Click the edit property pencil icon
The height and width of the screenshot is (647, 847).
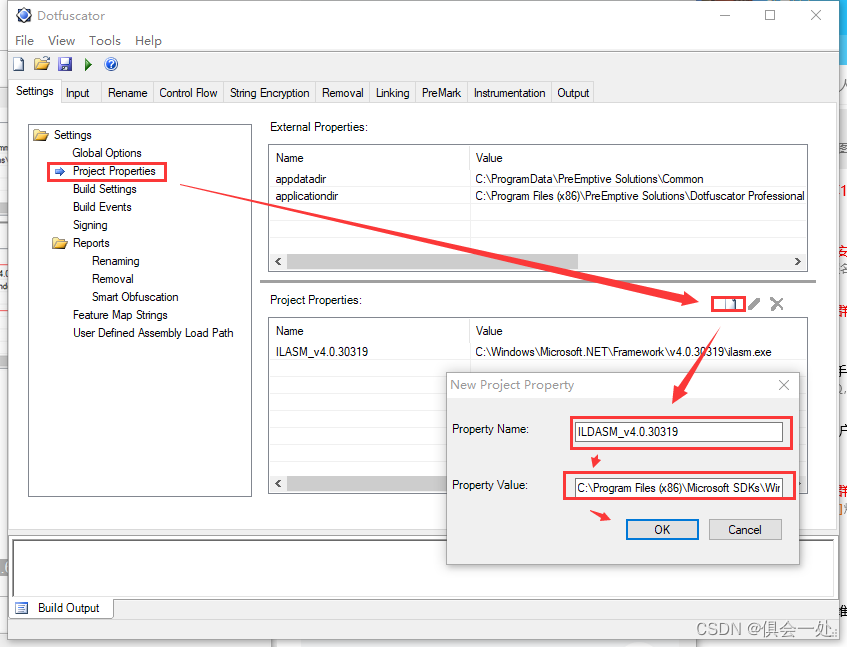pyautogui.click(x=754, y=304)
